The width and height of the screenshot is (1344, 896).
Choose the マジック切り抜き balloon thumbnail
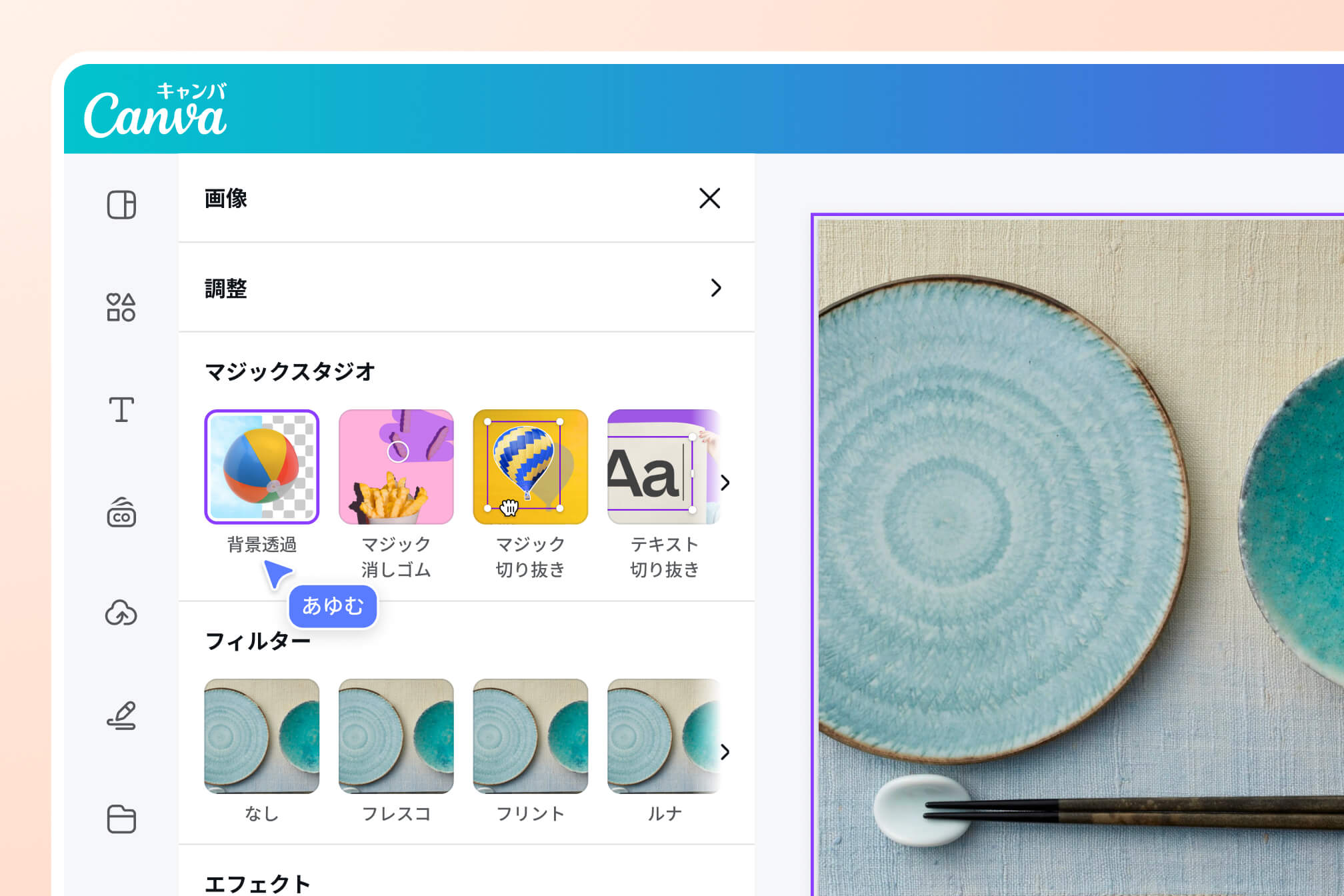pyautogui.click(x=531, y=467)
